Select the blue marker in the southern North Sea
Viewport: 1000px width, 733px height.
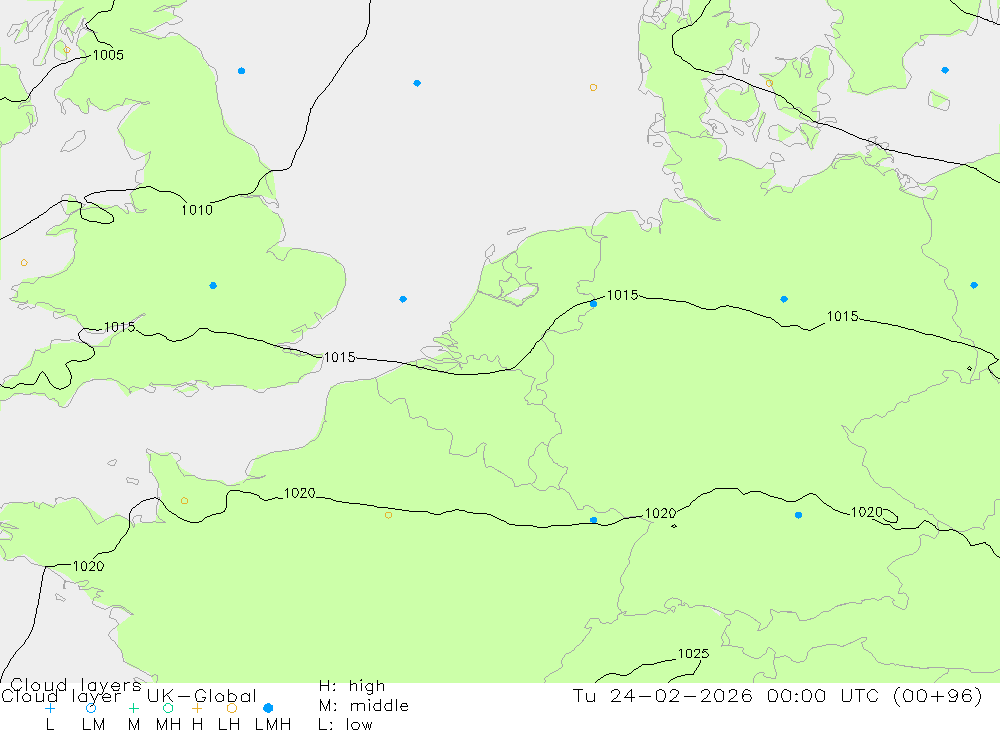coord(403,299)
